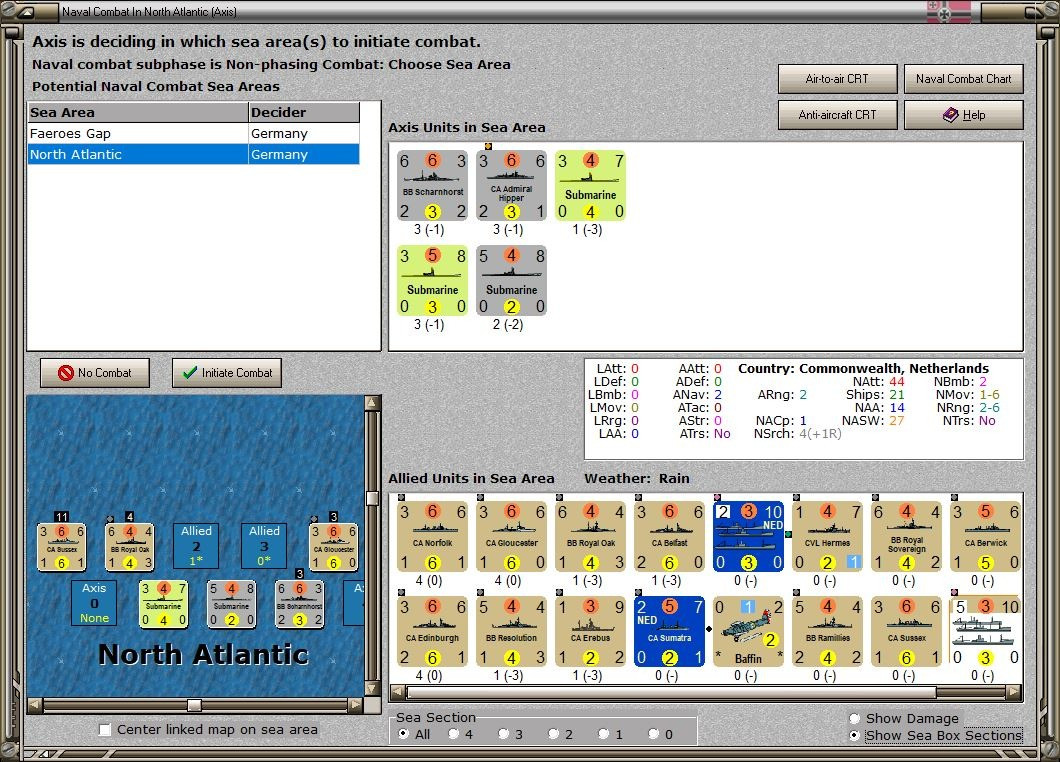Screen dimensions: 1060x762
Task: Select the yellow Submarine with stats 3 5 8
Action: coord(433,281)
